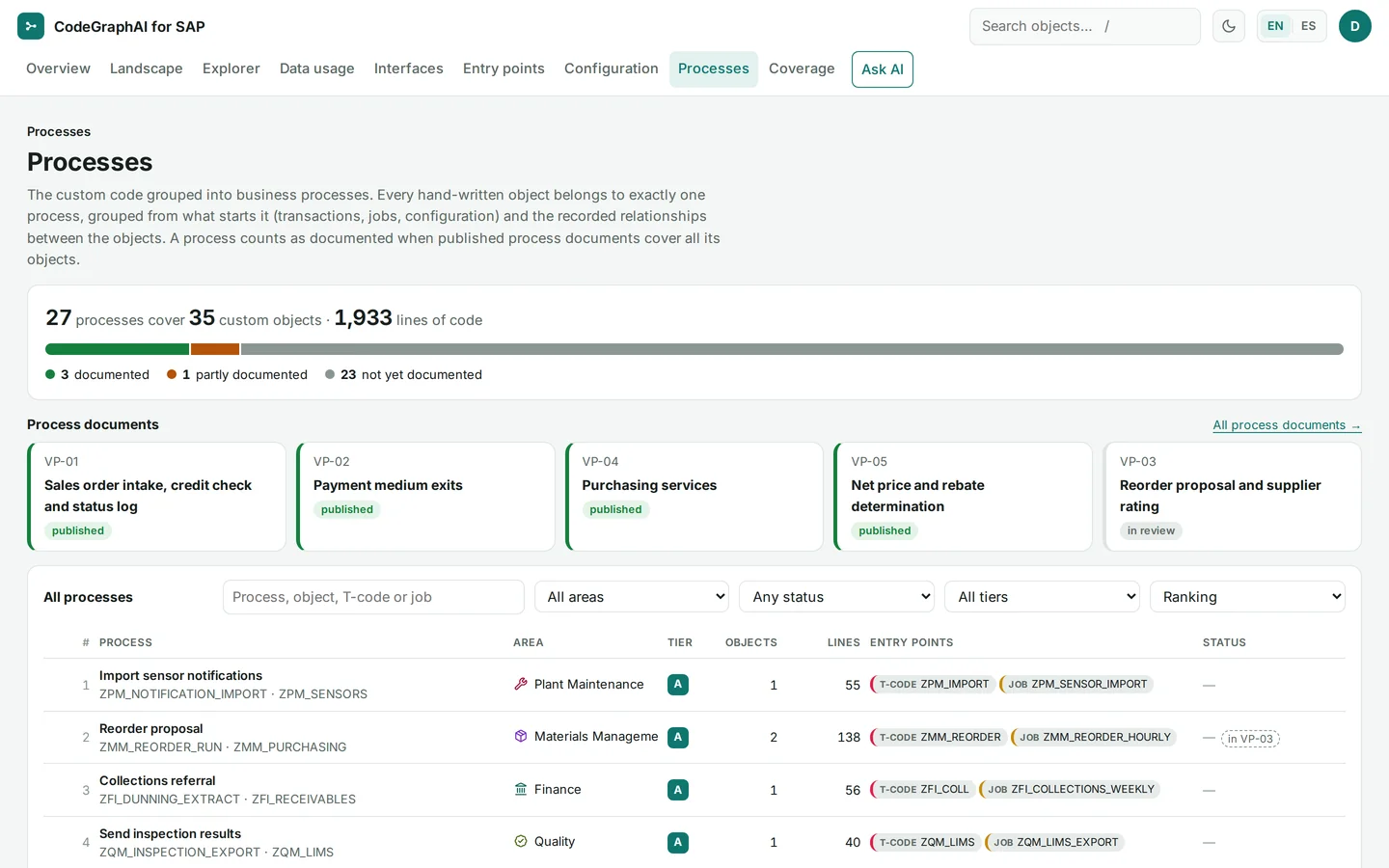The height and width of the screenshot is (868, 1389).
Task: Toggle dark mode with the moon icon
Action: [1229, 26]
